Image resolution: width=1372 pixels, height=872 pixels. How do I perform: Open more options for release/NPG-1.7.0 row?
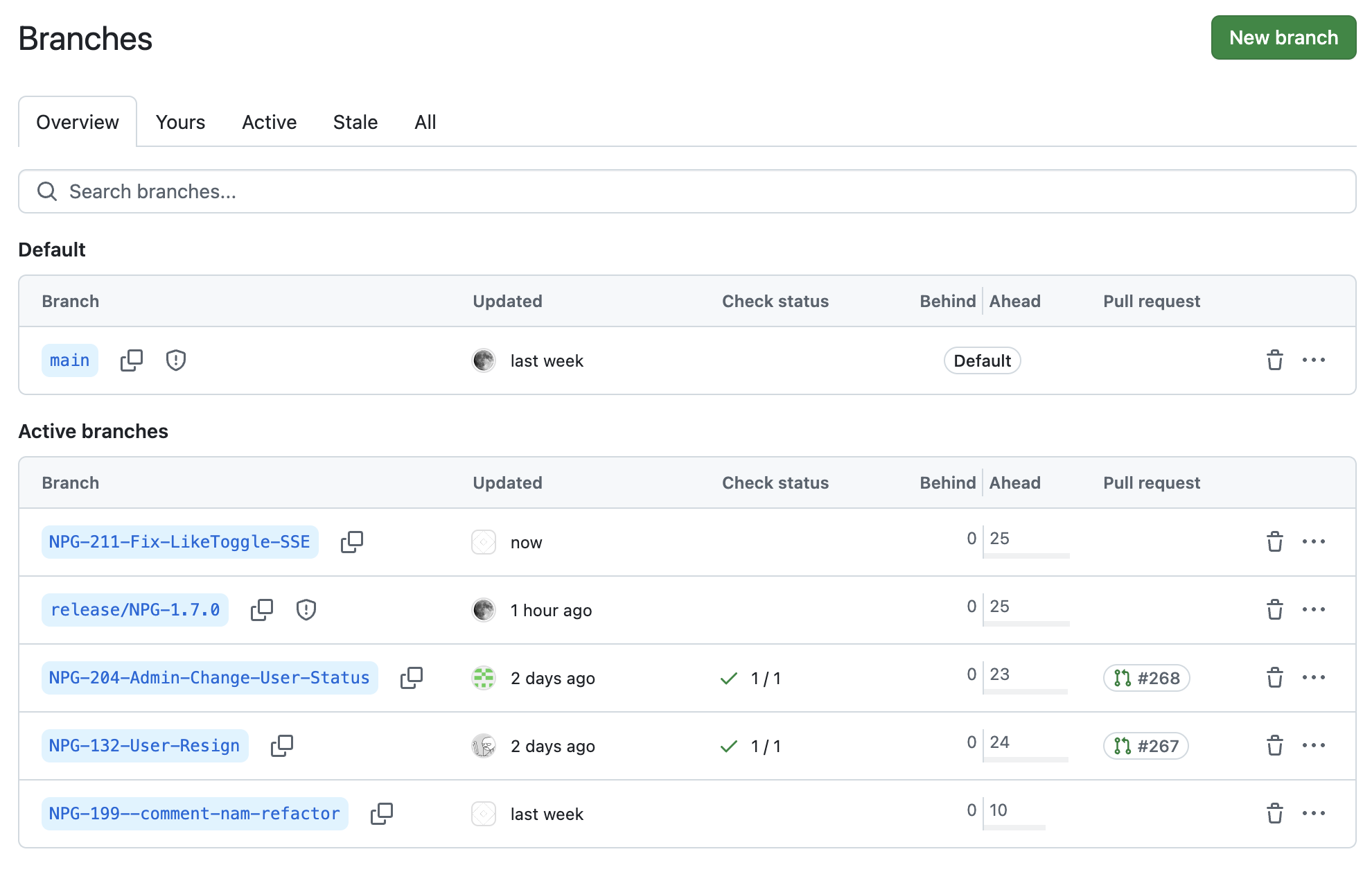(1313, 610)
